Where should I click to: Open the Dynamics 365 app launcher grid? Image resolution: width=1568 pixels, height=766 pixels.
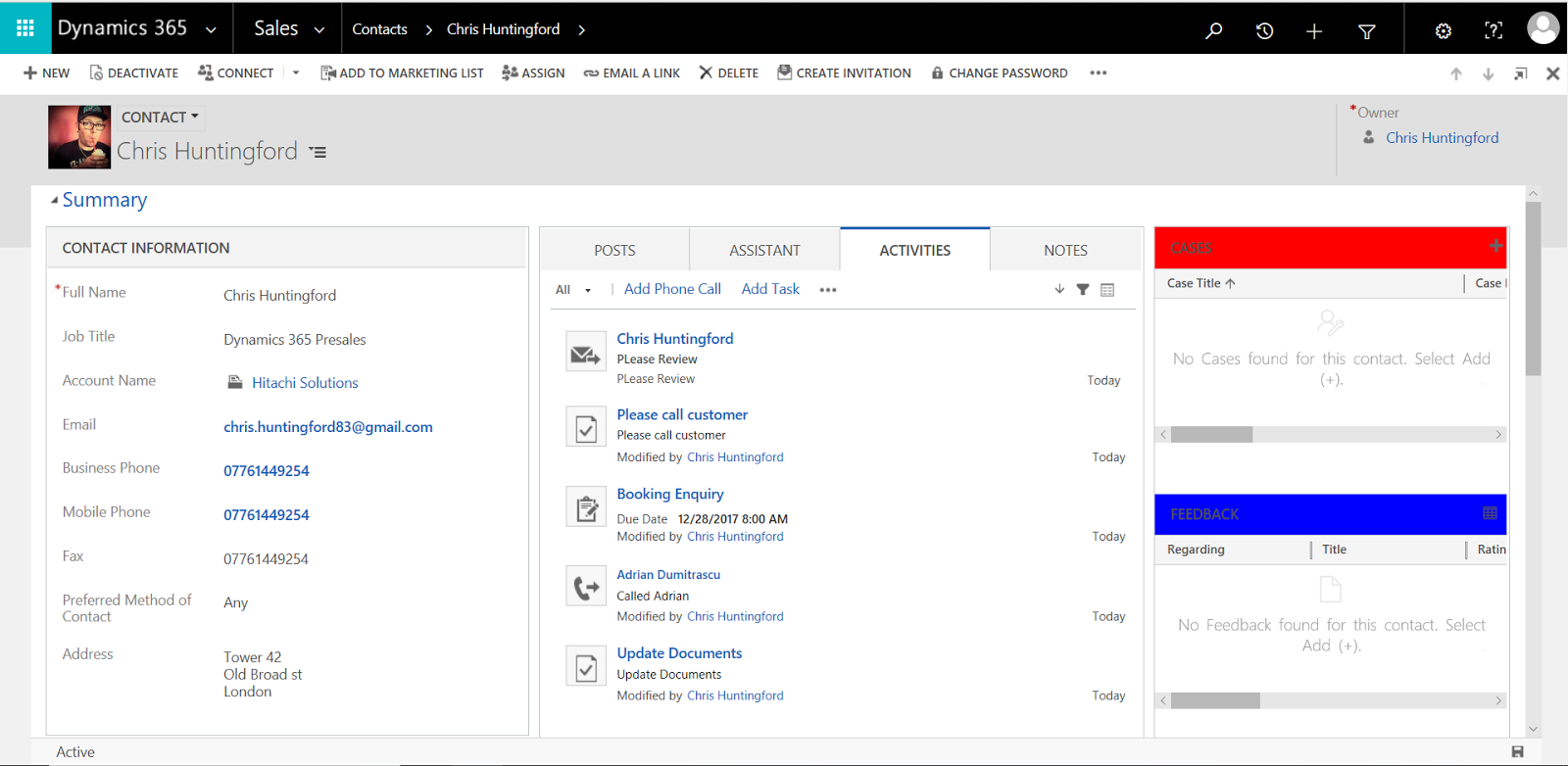pyautogui.click(x=25, y=28)
